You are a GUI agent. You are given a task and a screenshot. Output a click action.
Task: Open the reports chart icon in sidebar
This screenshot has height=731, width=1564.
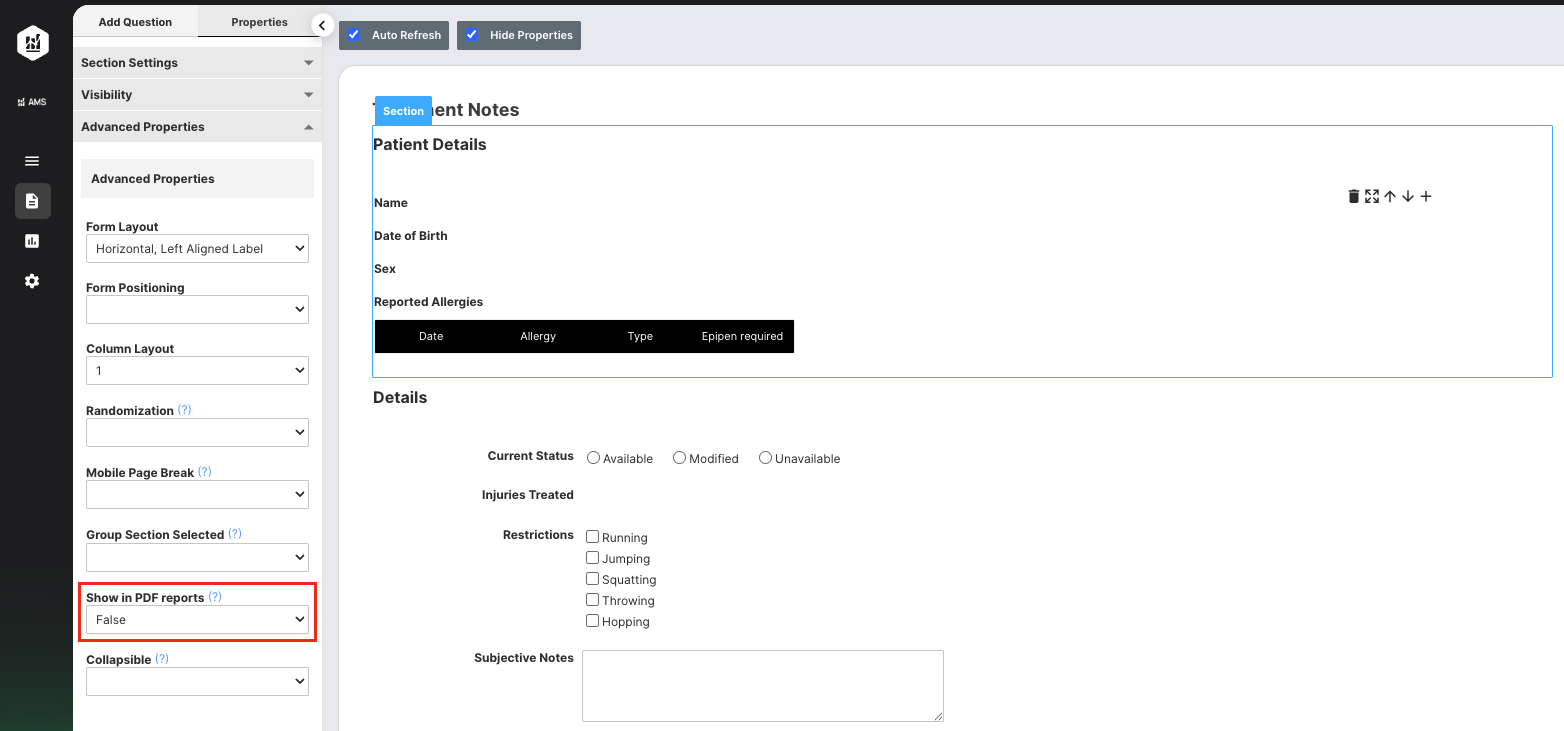32,241
